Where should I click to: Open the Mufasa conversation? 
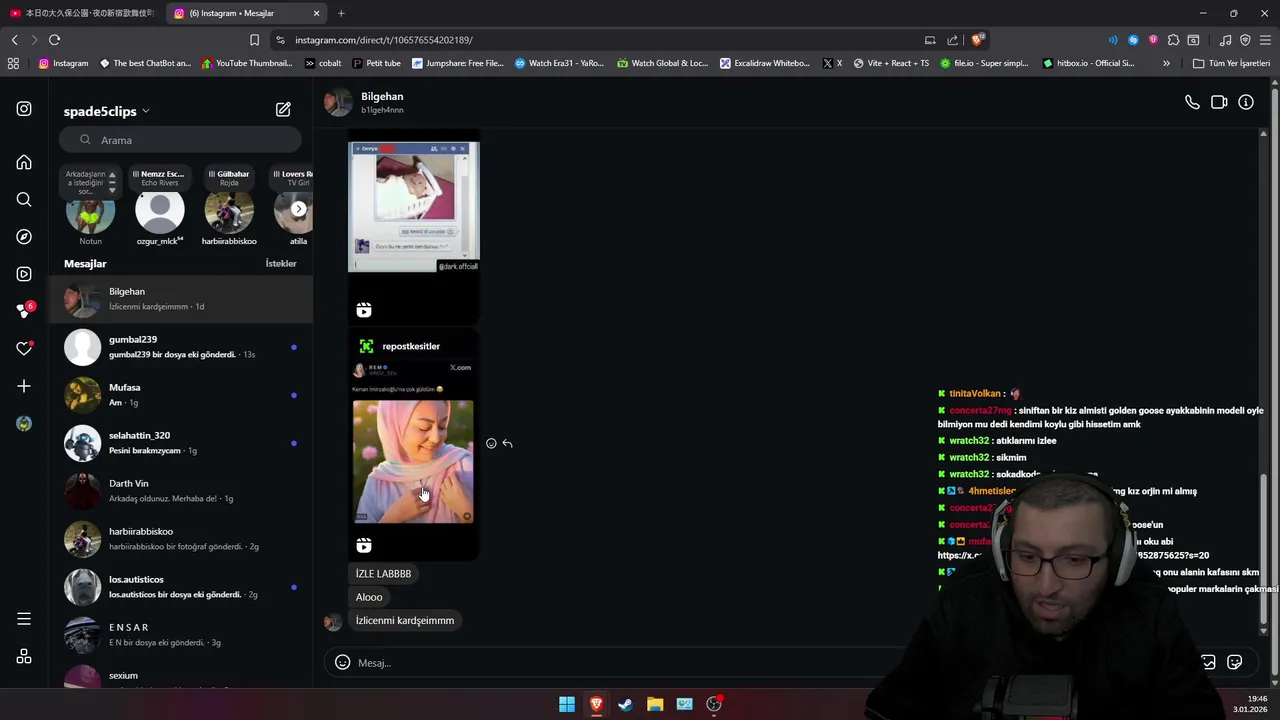pos(181,395)
